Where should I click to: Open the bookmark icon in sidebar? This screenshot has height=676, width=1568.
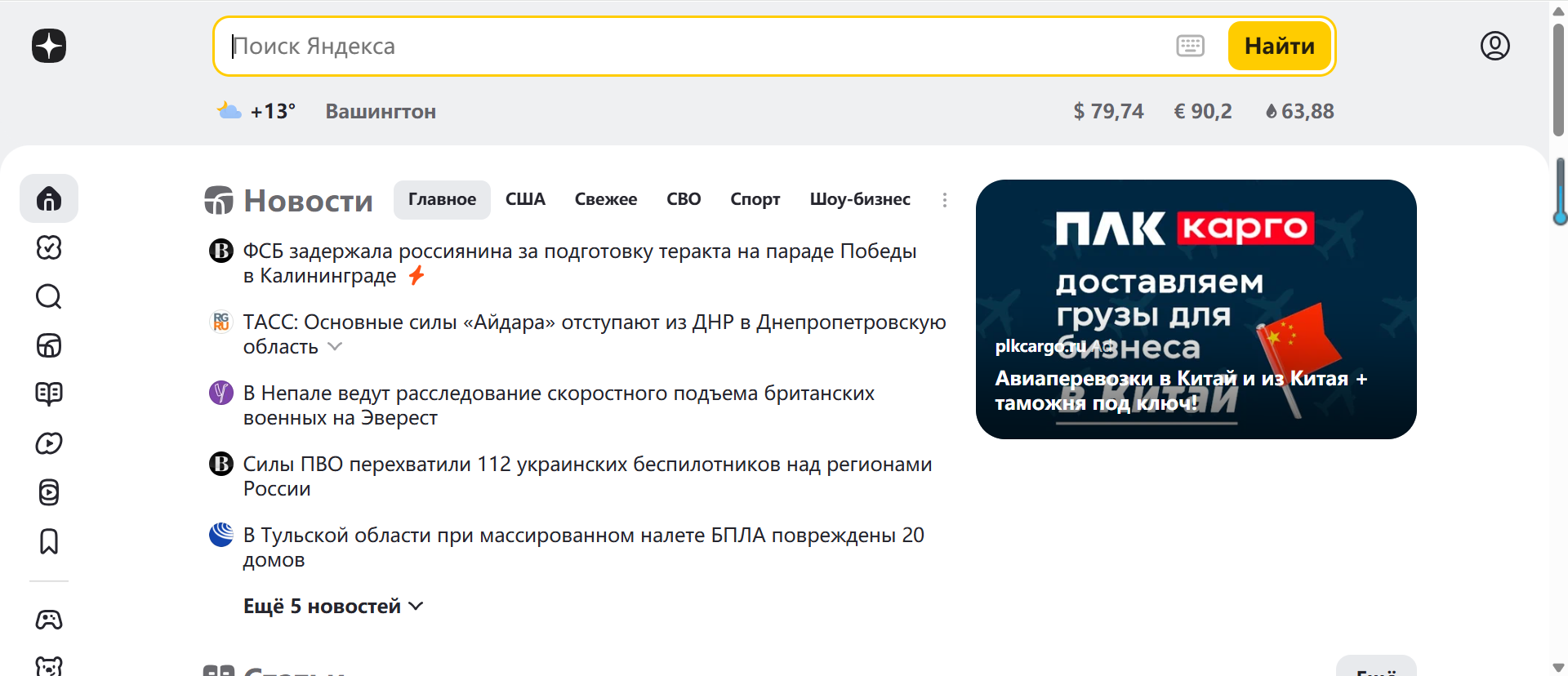coord(49,541)
